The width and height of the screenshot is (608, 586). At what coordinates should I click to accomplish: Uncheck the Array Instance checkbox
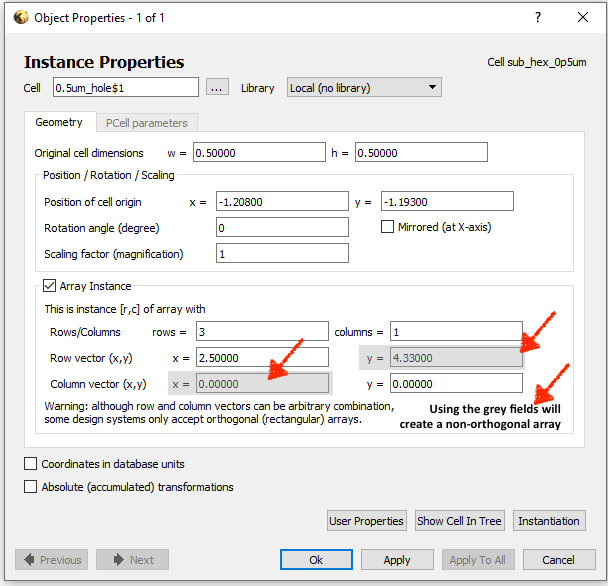click(x=49, y=286)
